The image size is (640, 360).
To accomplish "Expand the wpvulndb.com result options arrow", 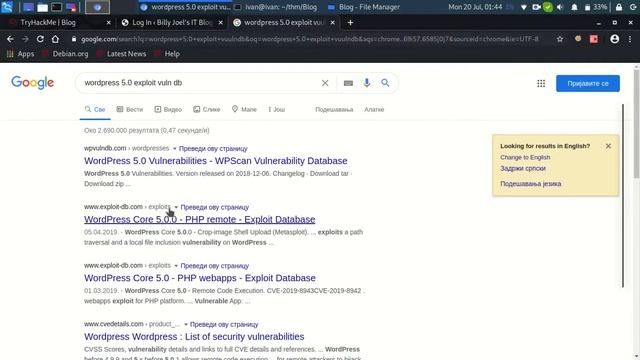I will coord(174,149).
